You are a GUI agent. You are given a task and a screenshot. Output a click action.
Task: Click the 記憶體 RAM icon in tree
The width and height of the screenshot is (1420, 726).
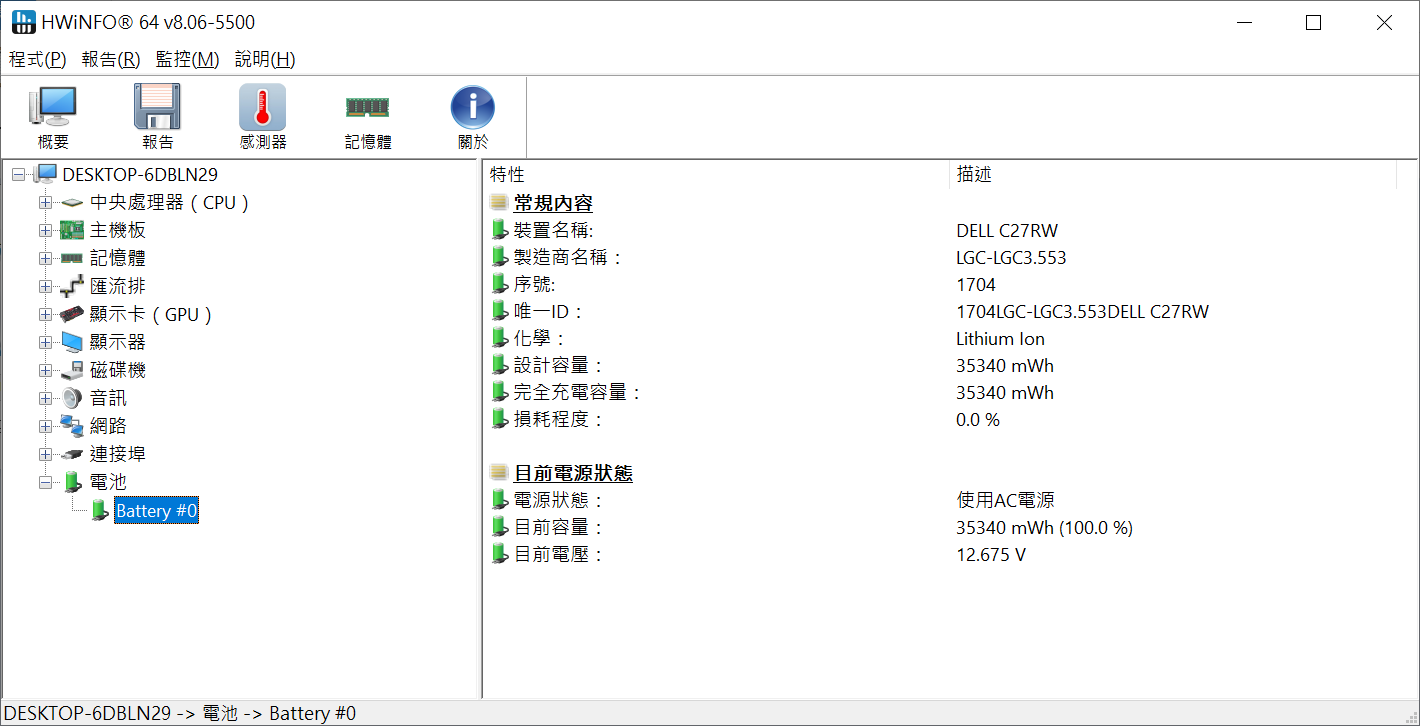(71, 258)
